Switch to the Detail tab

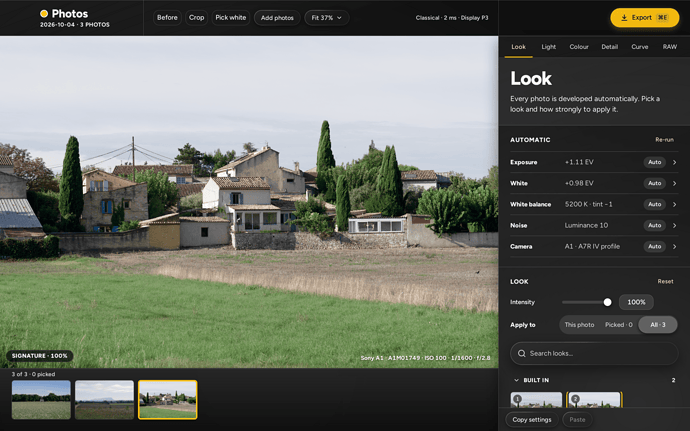(609, 47)
